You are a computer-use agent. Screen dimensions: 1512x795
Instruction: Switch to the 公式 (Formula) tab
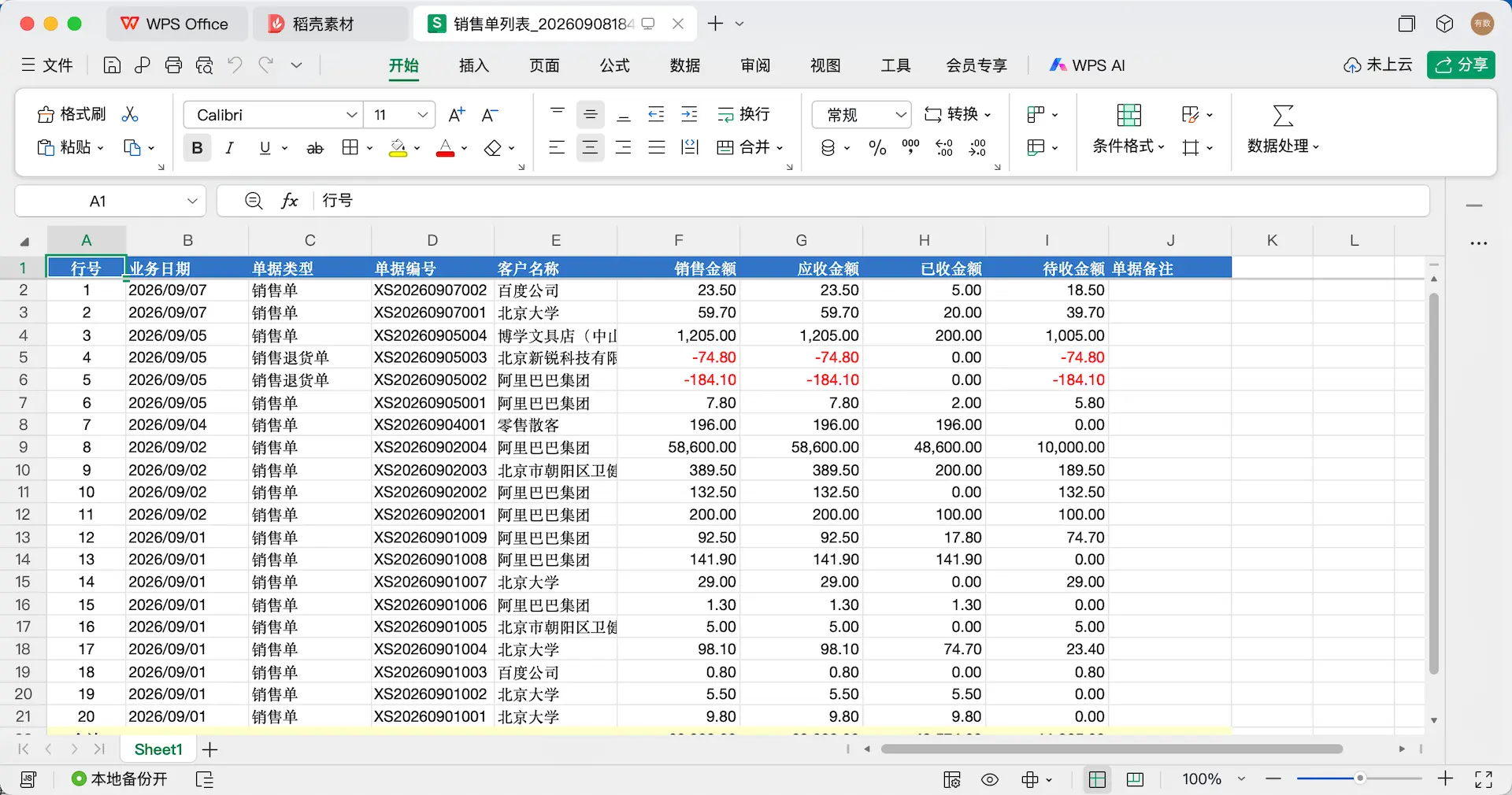(x=614, y=65)
